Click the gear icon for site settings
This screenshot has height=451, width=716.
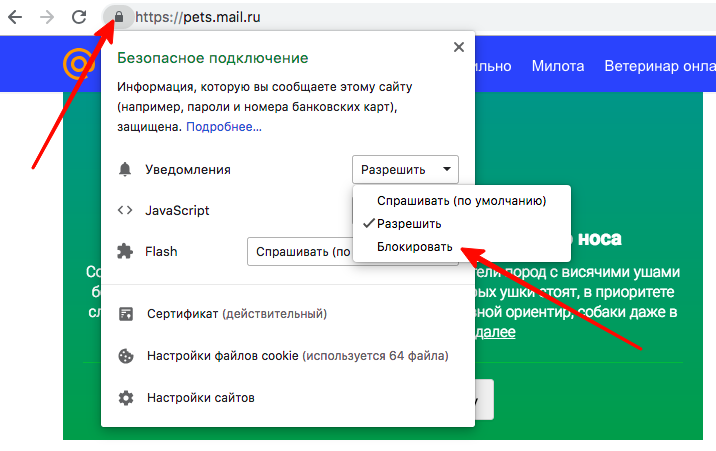pos(126,398)
